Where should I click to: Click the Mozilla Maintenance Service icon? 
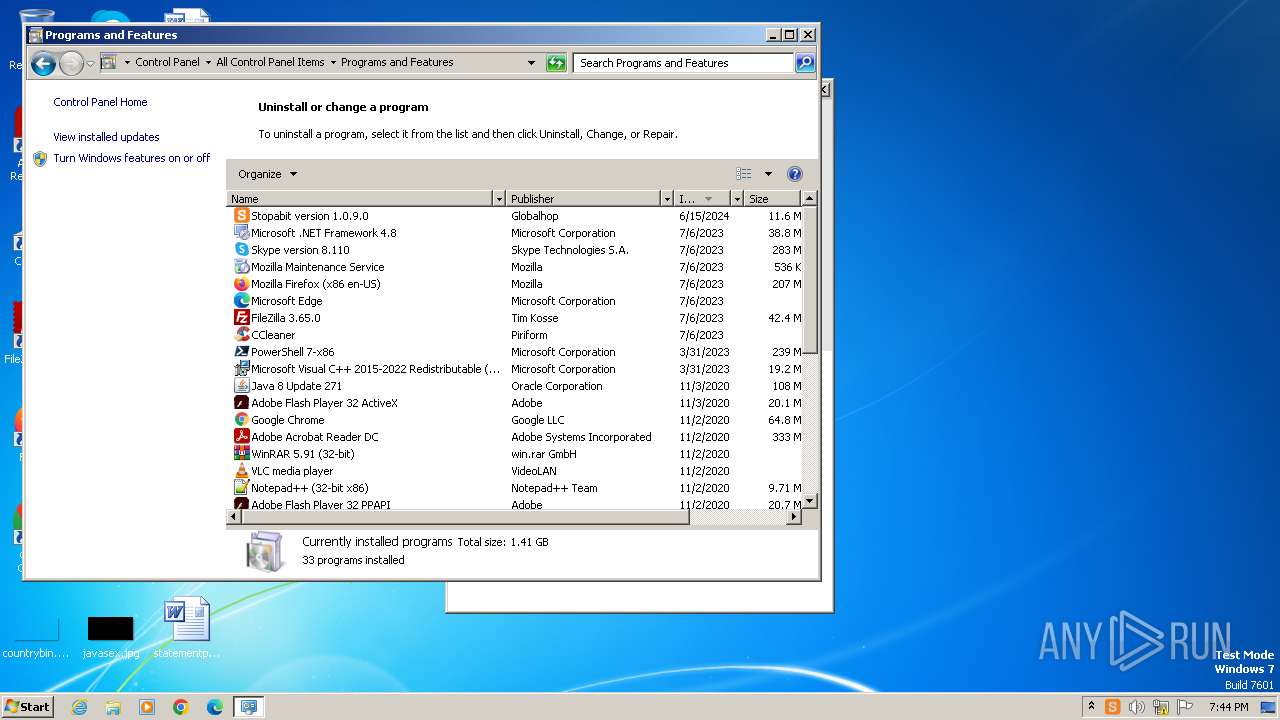pyautogui.click(x=241, y=267)
